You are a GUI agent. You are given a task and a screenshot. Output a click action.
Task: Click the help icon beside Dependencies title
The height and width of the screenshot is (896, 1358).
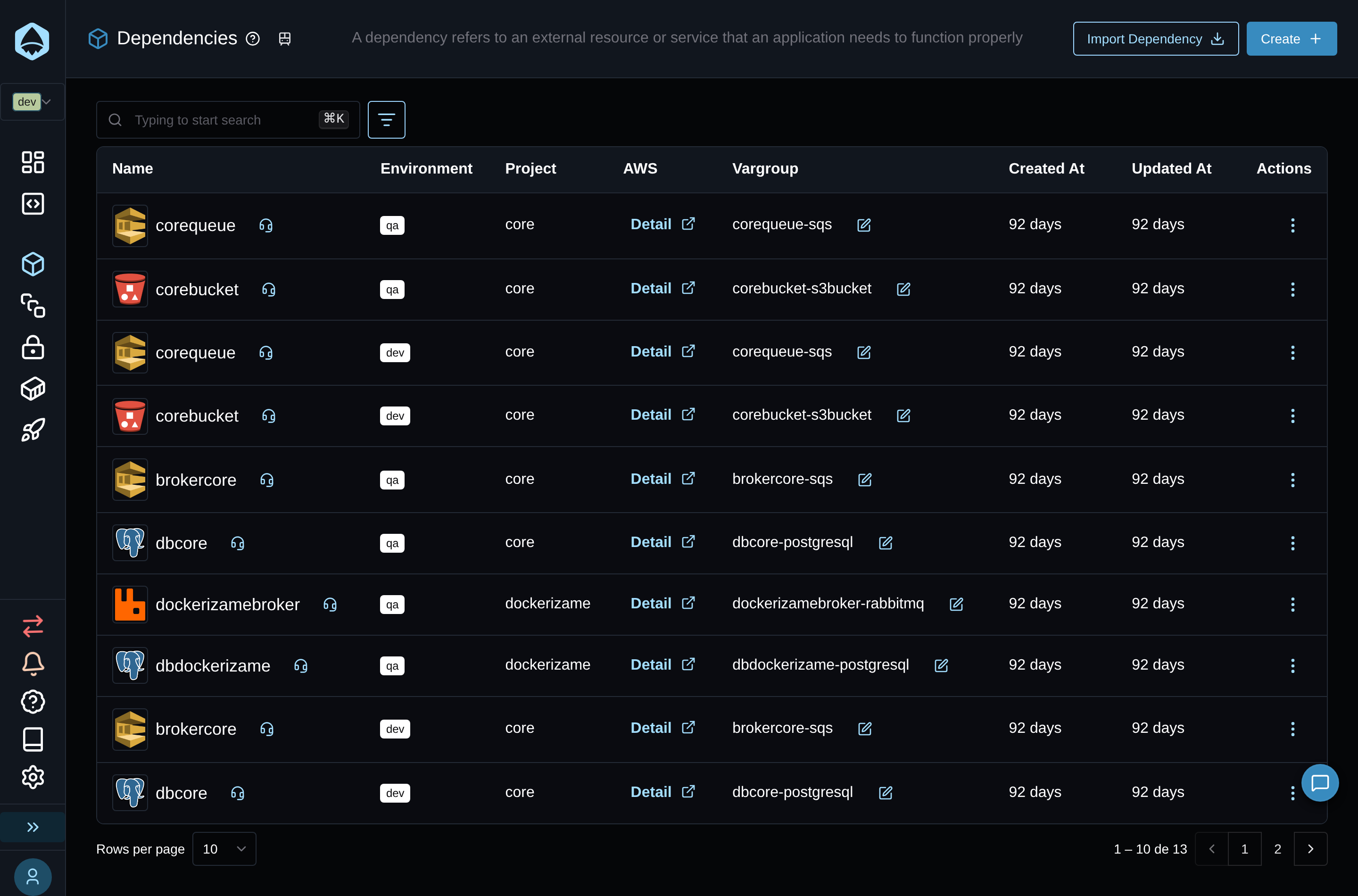point(253,39)
